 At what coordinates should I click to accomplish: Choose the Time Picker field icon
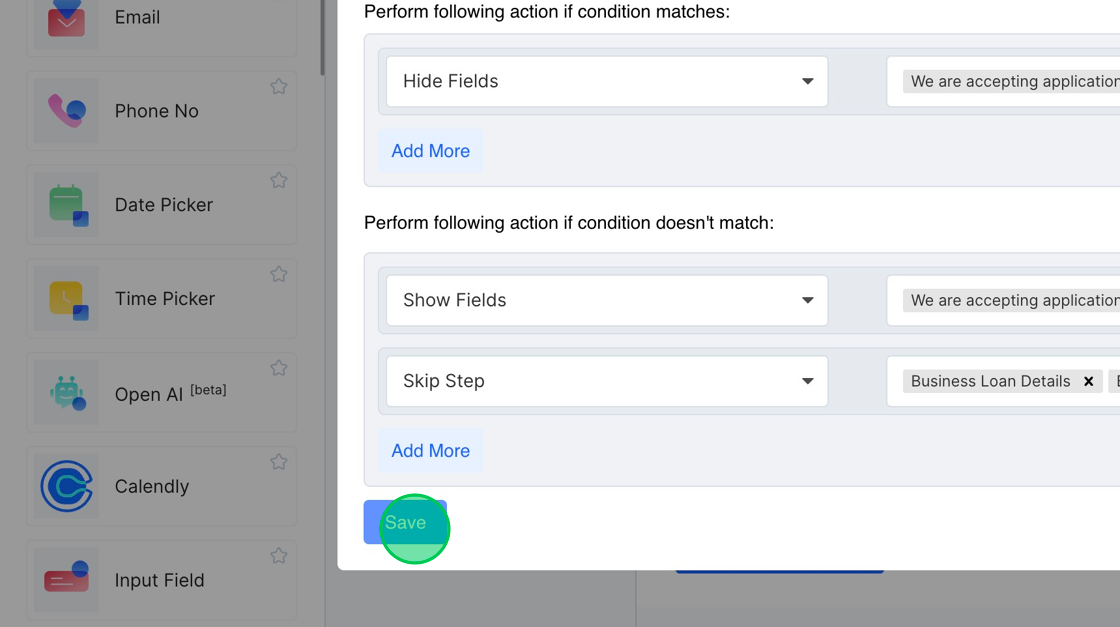pos(66,299)
